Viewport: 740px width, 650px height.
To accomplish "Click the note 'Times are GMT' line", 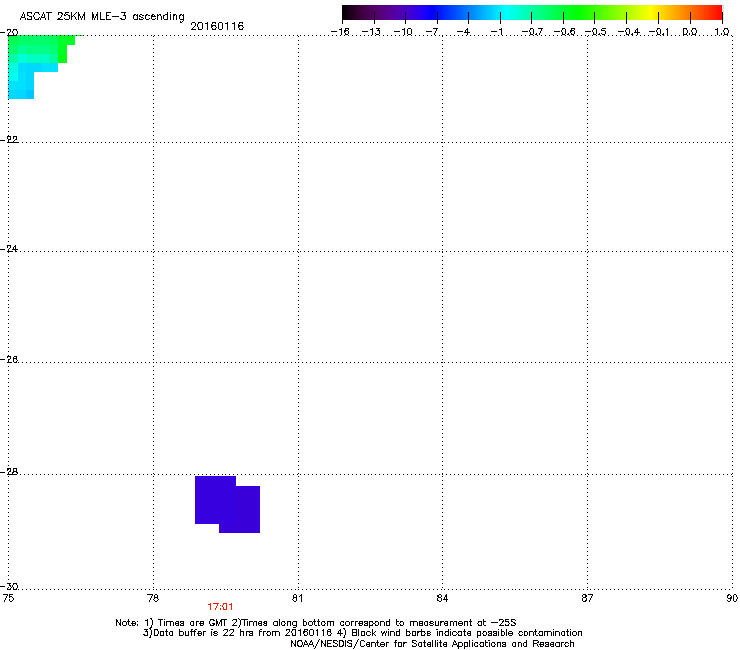I will click(x=316, y=623).
